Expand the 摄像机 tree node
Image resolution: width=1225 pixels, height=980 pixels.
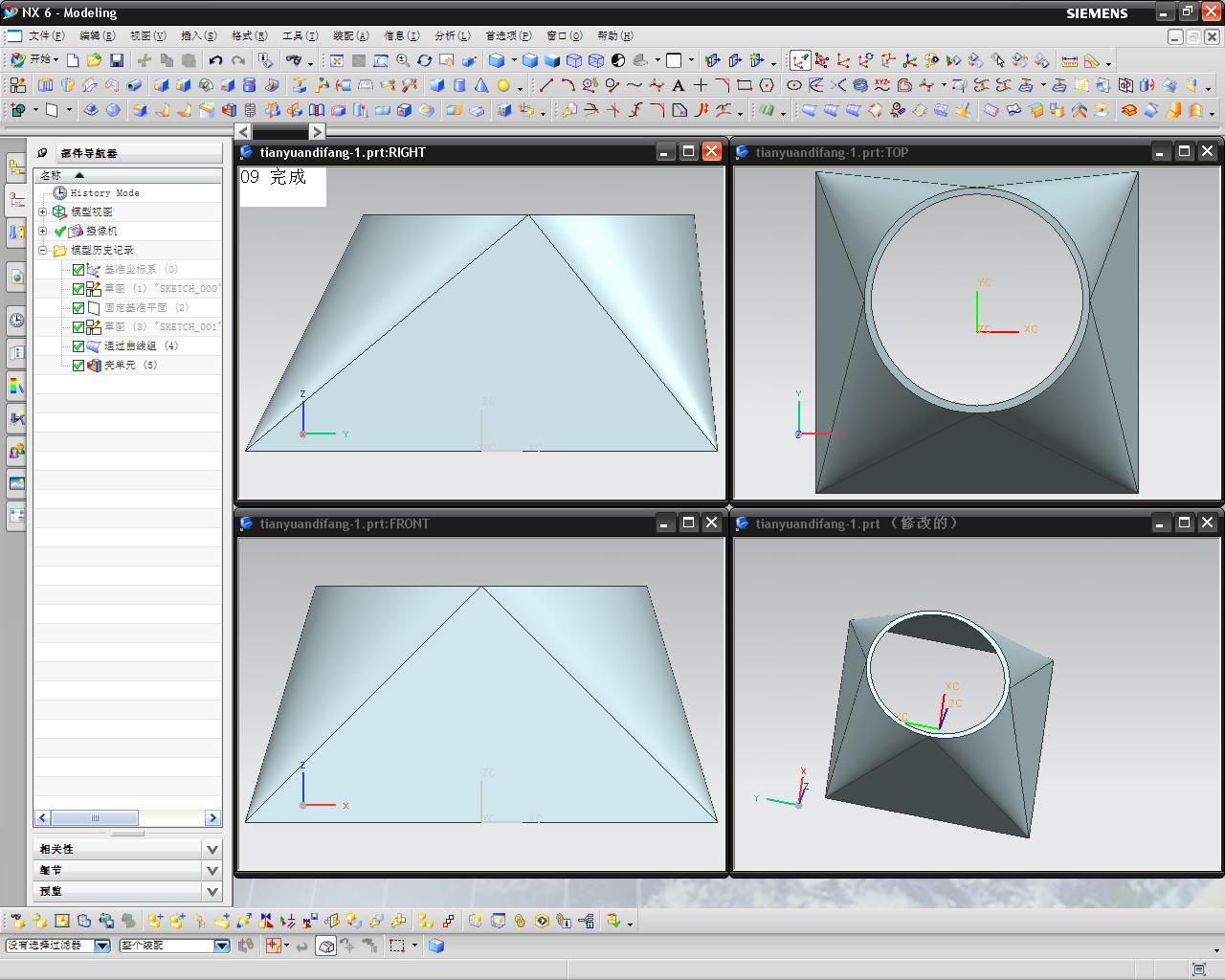pos(43,231)
